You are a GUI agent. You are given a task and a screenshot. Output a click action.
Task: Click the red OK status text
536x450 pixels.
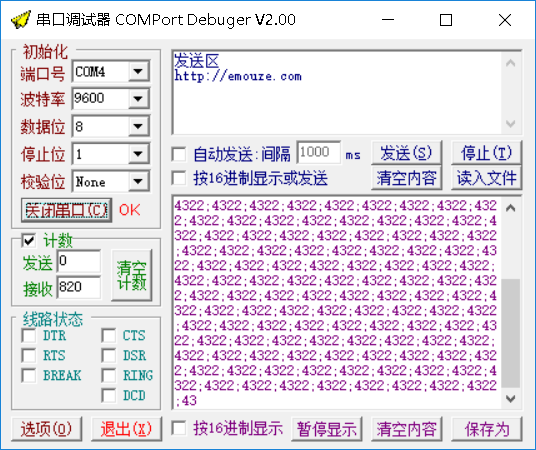130,210
